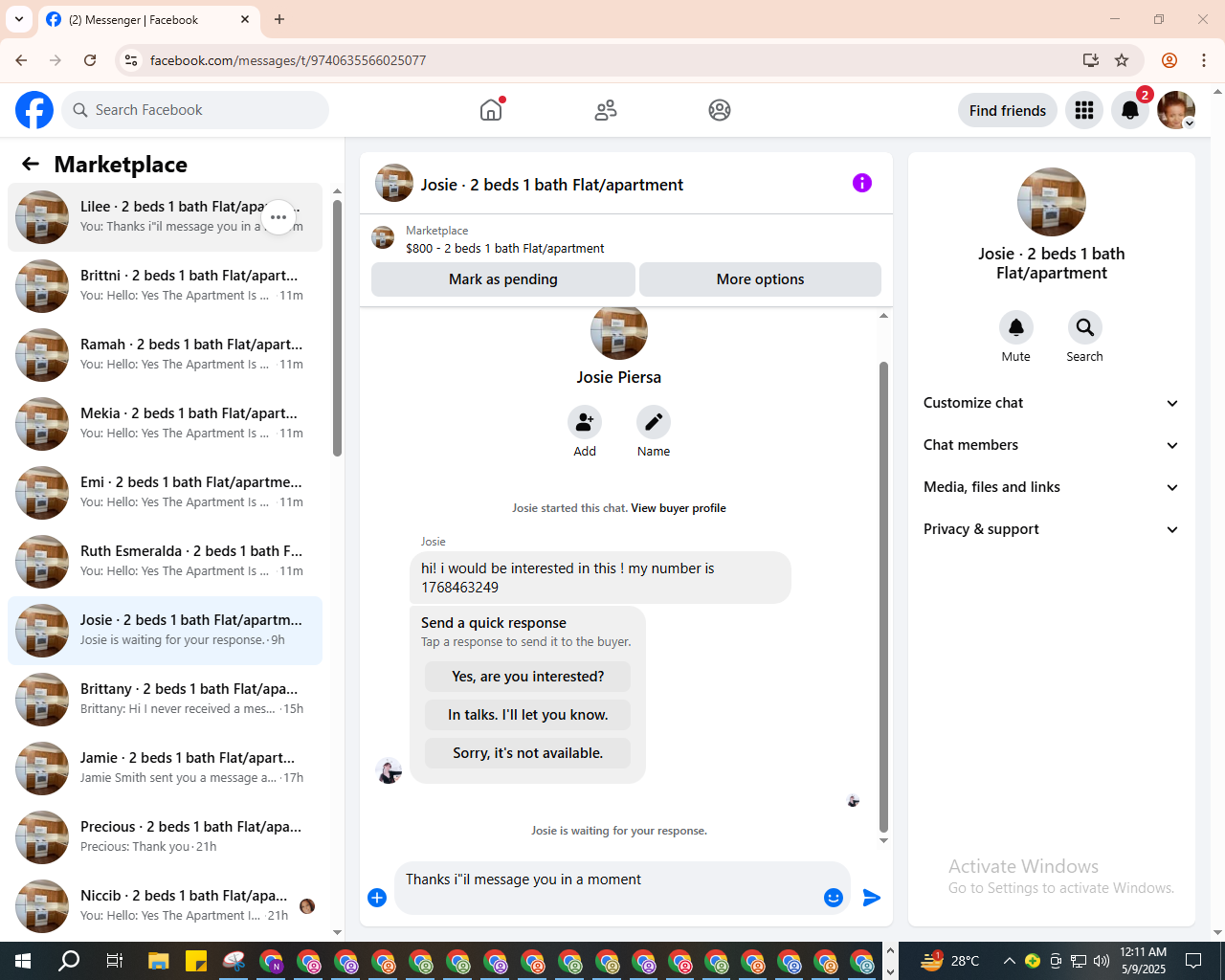Open the Groups icon in top navigation
Image resolution: width=1225 pixels, height=980 pixels.
pyautogui.click(x=720, y=110)
